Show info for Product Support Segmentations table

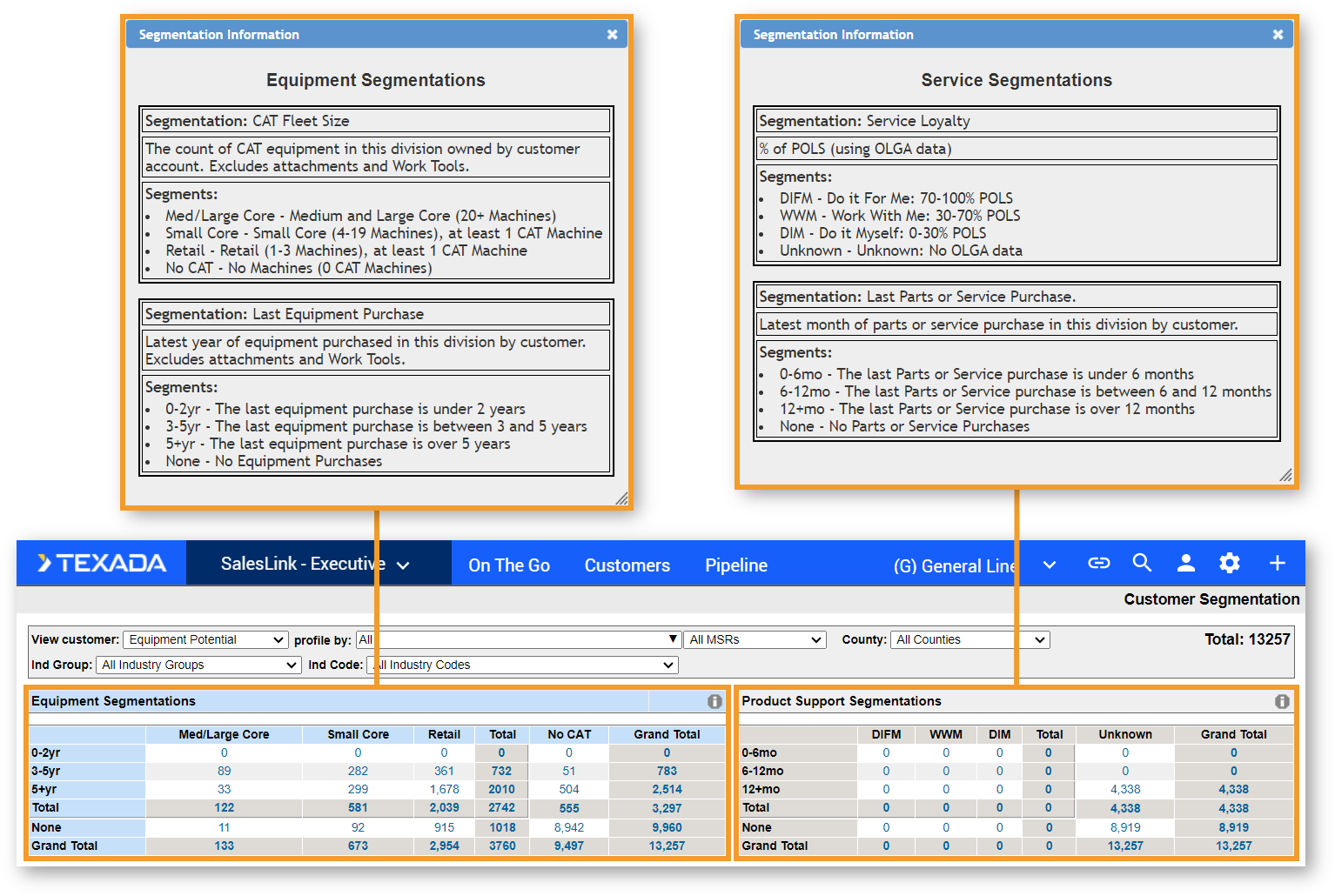(x=1282, y=701)
